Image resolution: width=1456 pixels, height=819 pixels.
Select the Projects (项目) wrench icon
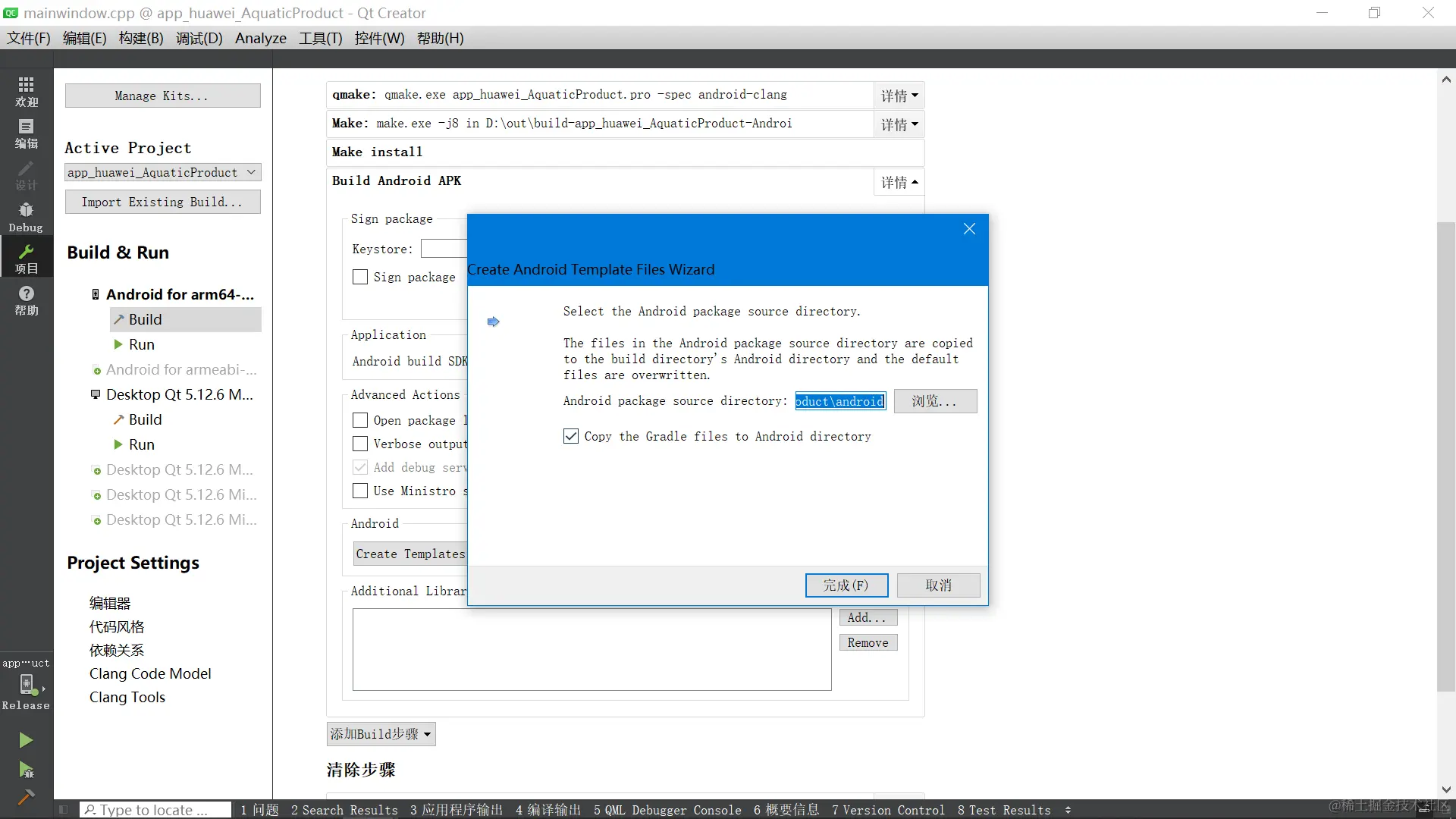[26, 258]
